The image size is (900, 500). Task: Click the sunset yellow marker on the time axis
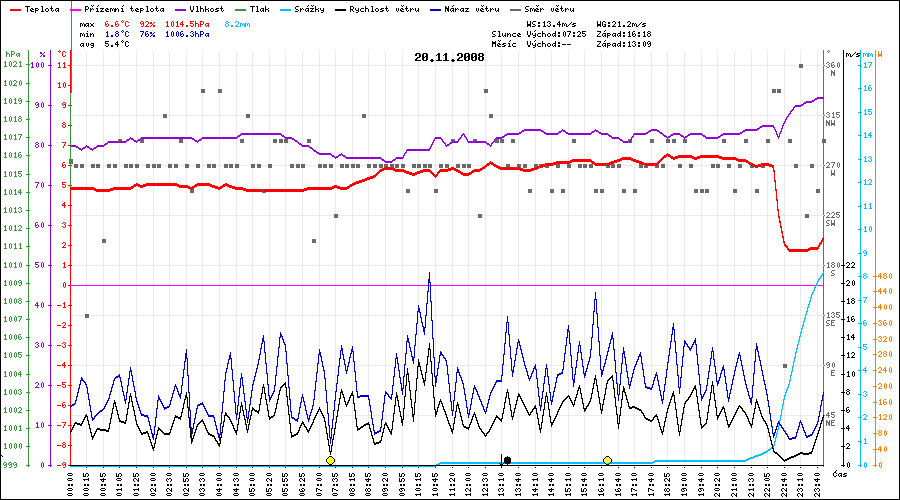click(607, 460)
